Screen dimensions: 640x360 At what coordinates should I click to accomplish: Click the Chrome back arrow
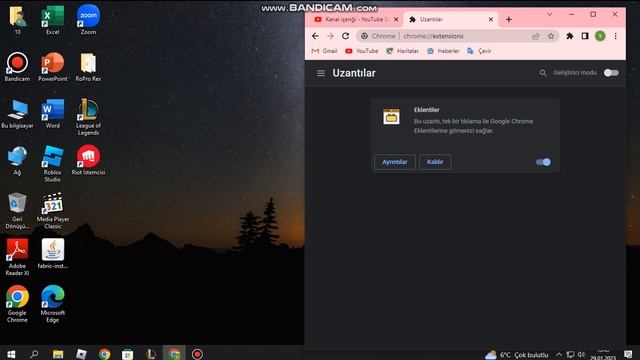pyautogui.click(x=315, y=36)
